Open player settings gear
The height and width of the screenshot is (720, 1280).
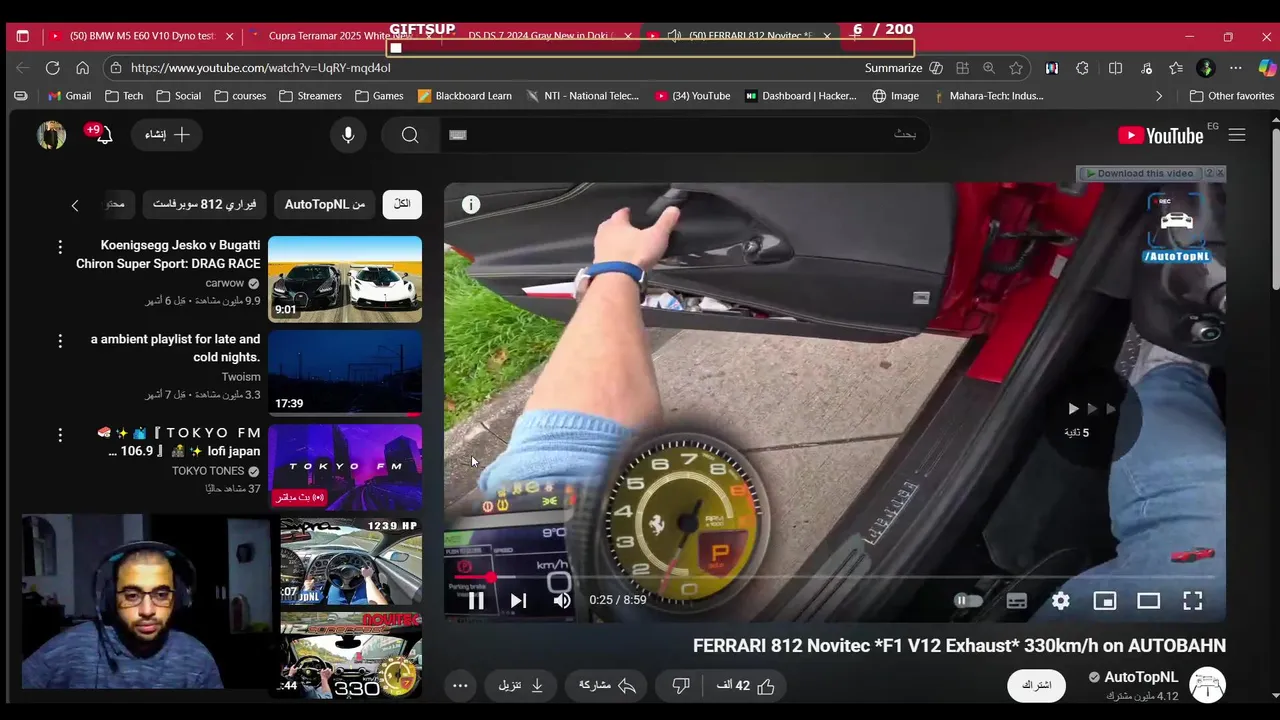coord(1060,600)
